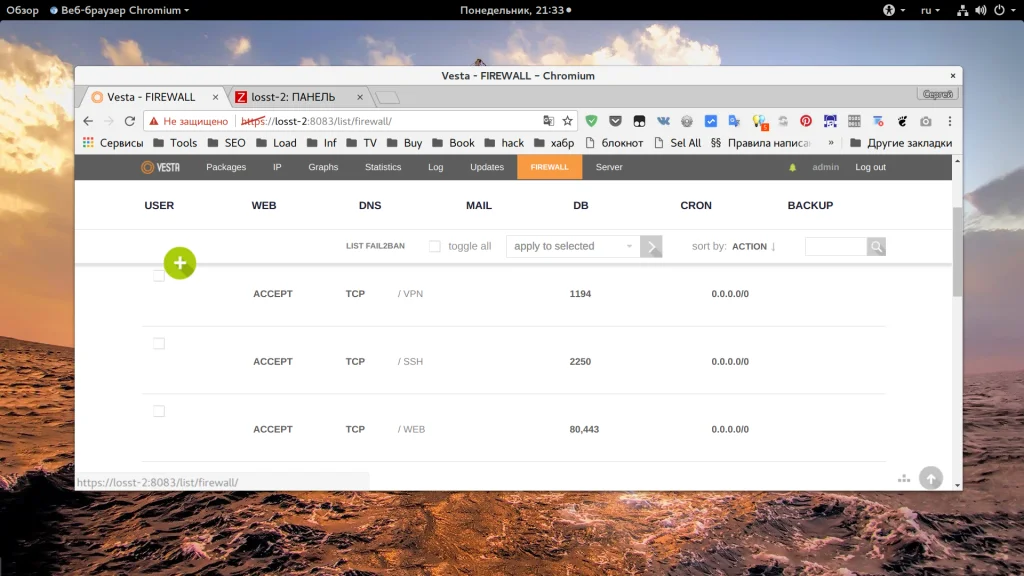Open the notifications bell icon
This screenshot has width=1024, height=576.
click(793, 167)
